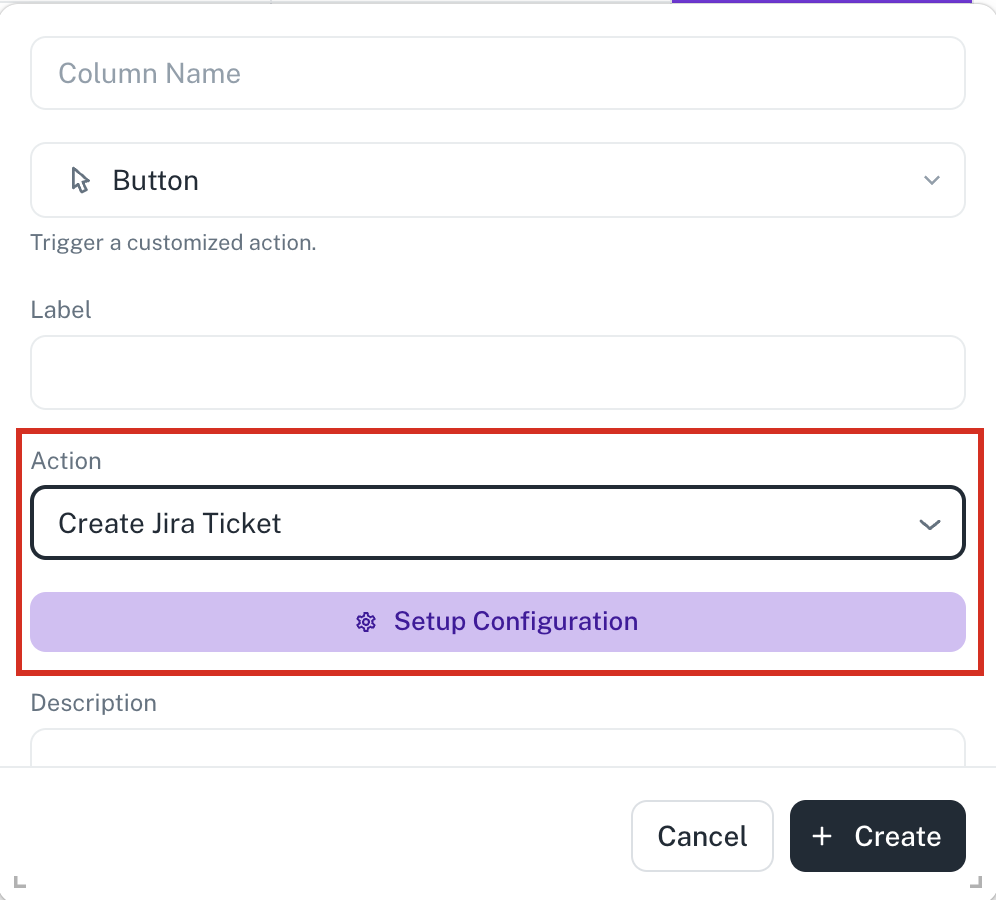
Task: Click the Action field caption
Action: pyautogui.click(x=66, y=460)
